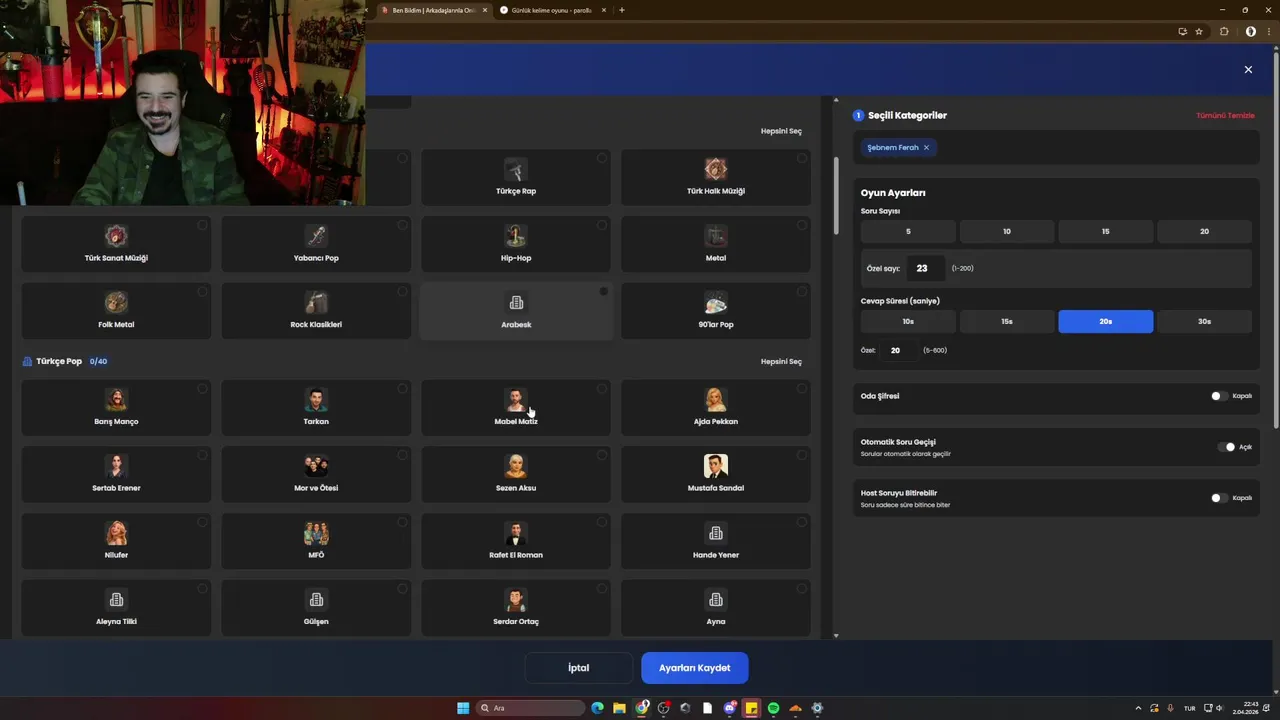
Task: Open the browser extensions puzzle icon
Action: 1224,31
